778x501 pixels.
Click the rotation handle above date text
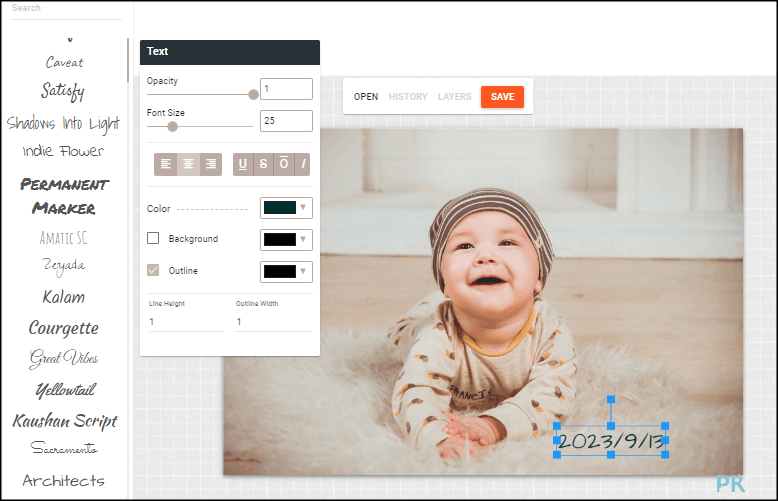(x=611, y=399)
